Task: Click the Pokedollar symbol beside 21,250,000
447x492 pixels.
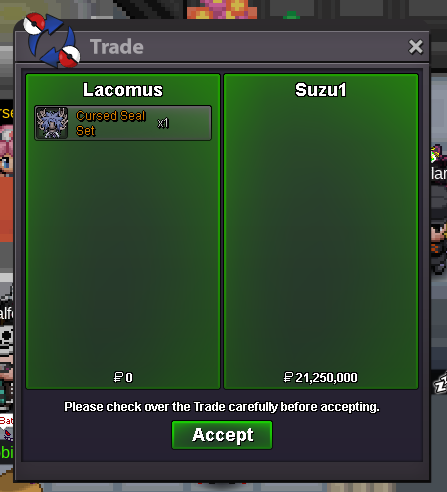Action: tap(288, 377)
